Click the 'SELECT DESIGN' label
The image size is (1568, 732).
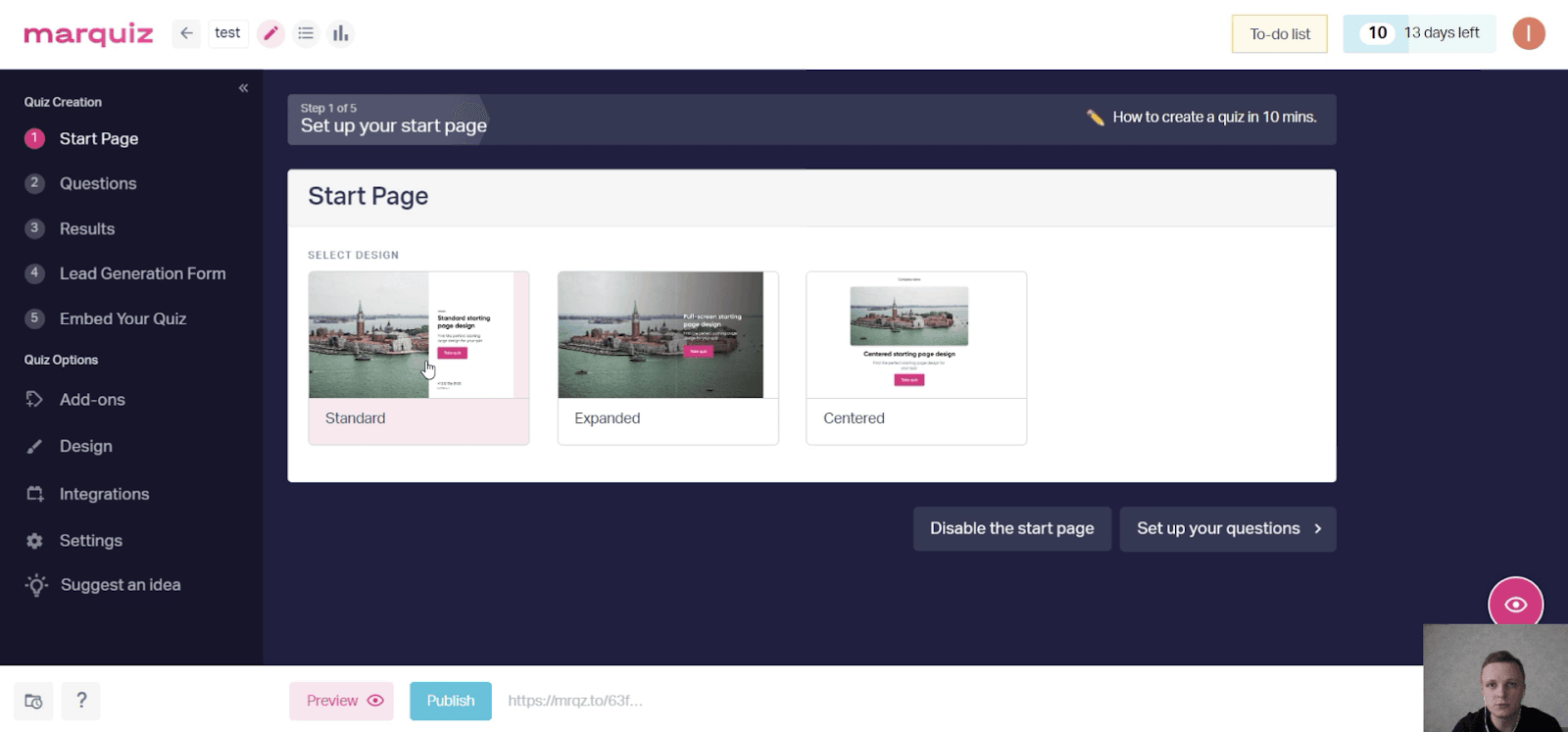coord(353,255)
